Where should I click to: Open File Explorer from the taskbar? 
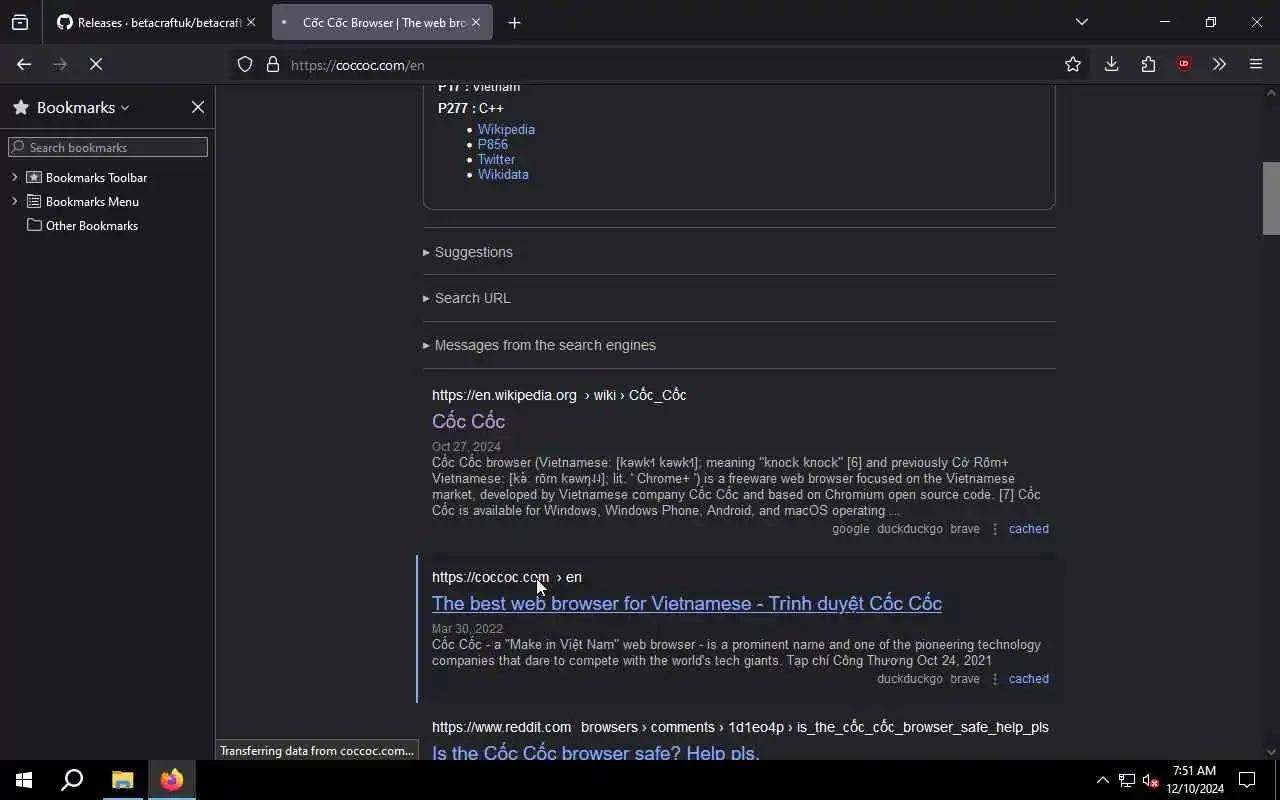tap(122, 780)
